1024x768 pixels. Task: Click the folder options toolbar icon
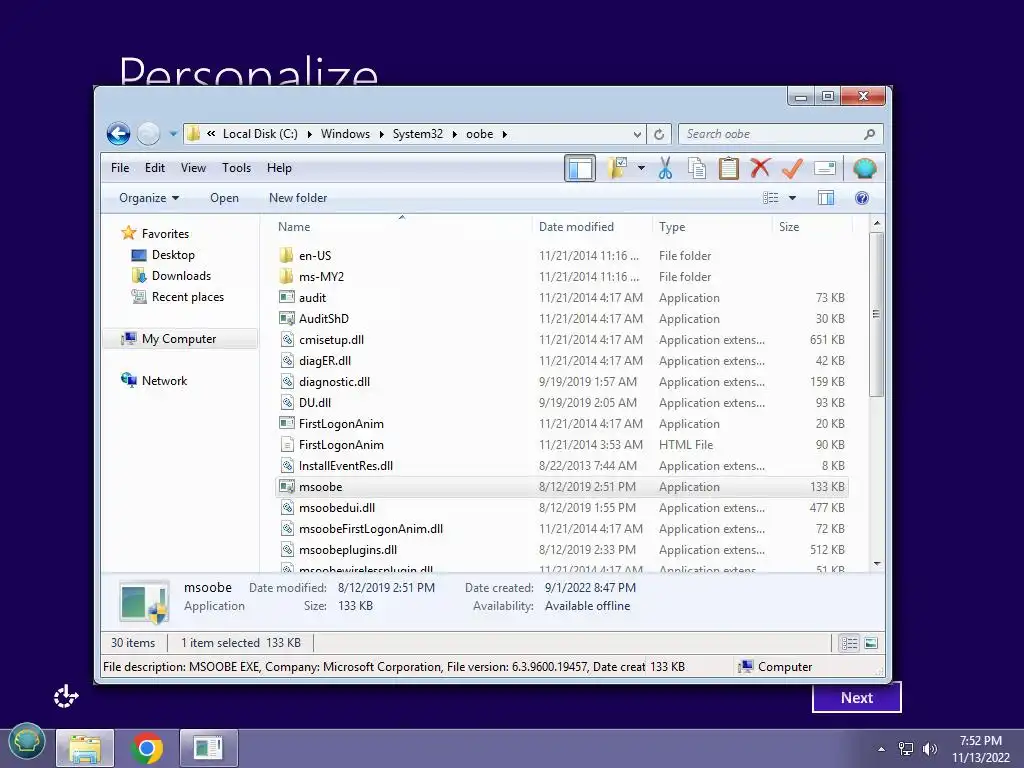tap(617, 168)
